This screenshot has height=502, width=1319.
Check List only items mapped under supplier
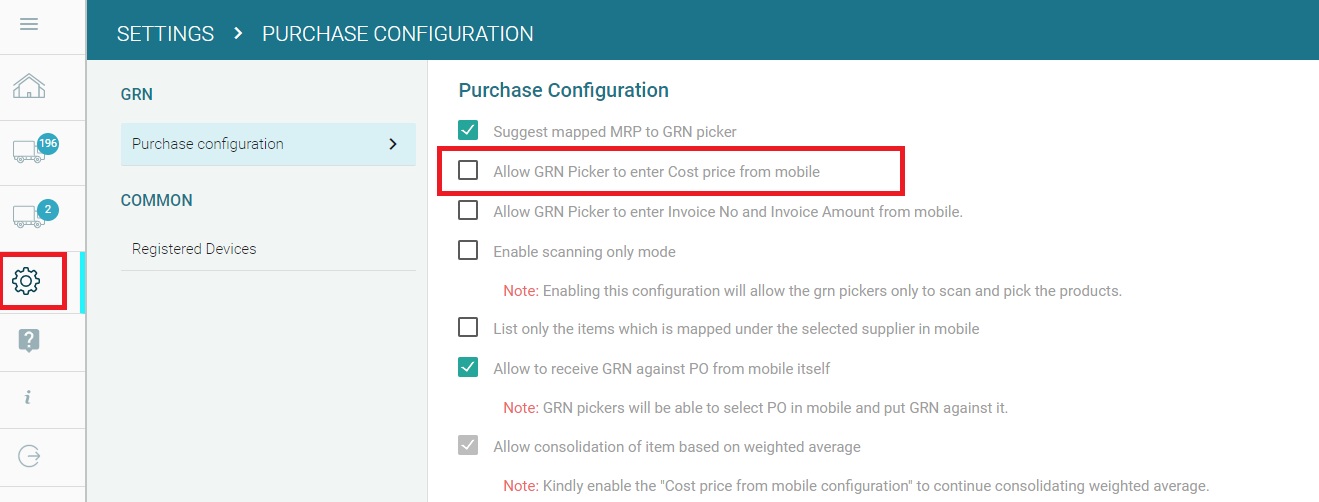[468, 328]
